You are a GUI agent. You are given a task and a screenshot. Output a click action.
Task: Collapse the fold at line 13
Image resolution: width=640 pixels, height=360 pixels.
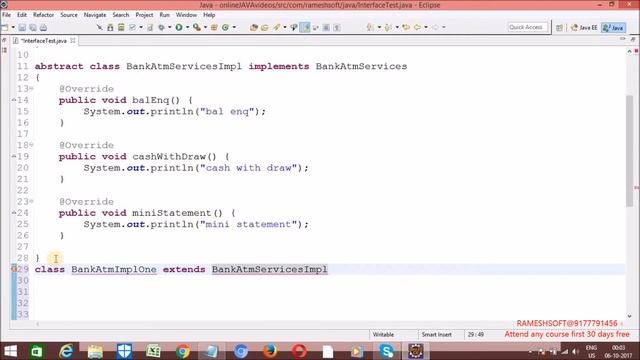click(x=31, y=89)
